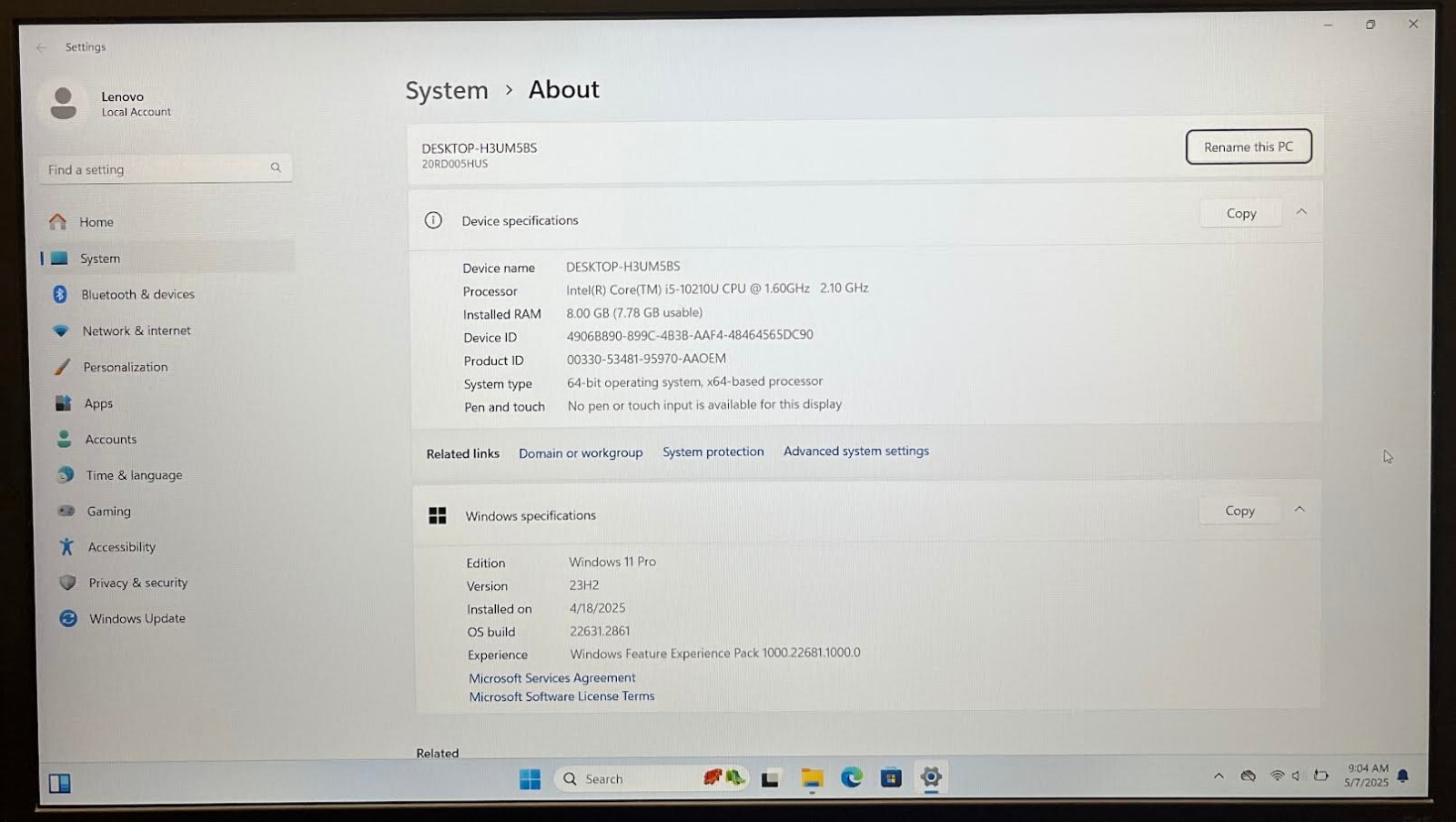Click the OS build value 22631.2861
The image size is (1456, 822).
click(600, 631)
